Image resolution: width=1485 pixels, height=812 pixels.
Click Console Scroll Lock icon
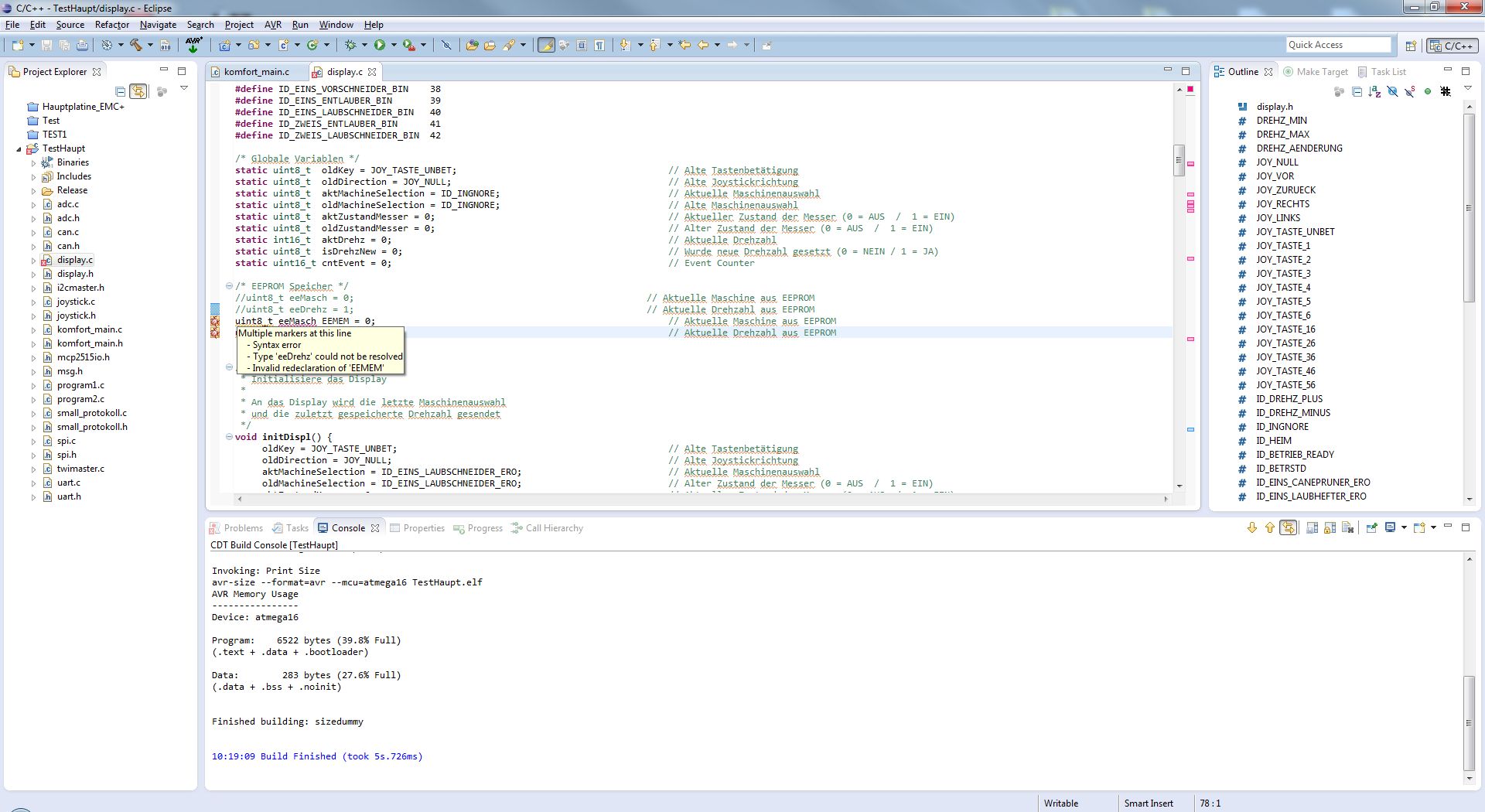tap(1330, 528)
